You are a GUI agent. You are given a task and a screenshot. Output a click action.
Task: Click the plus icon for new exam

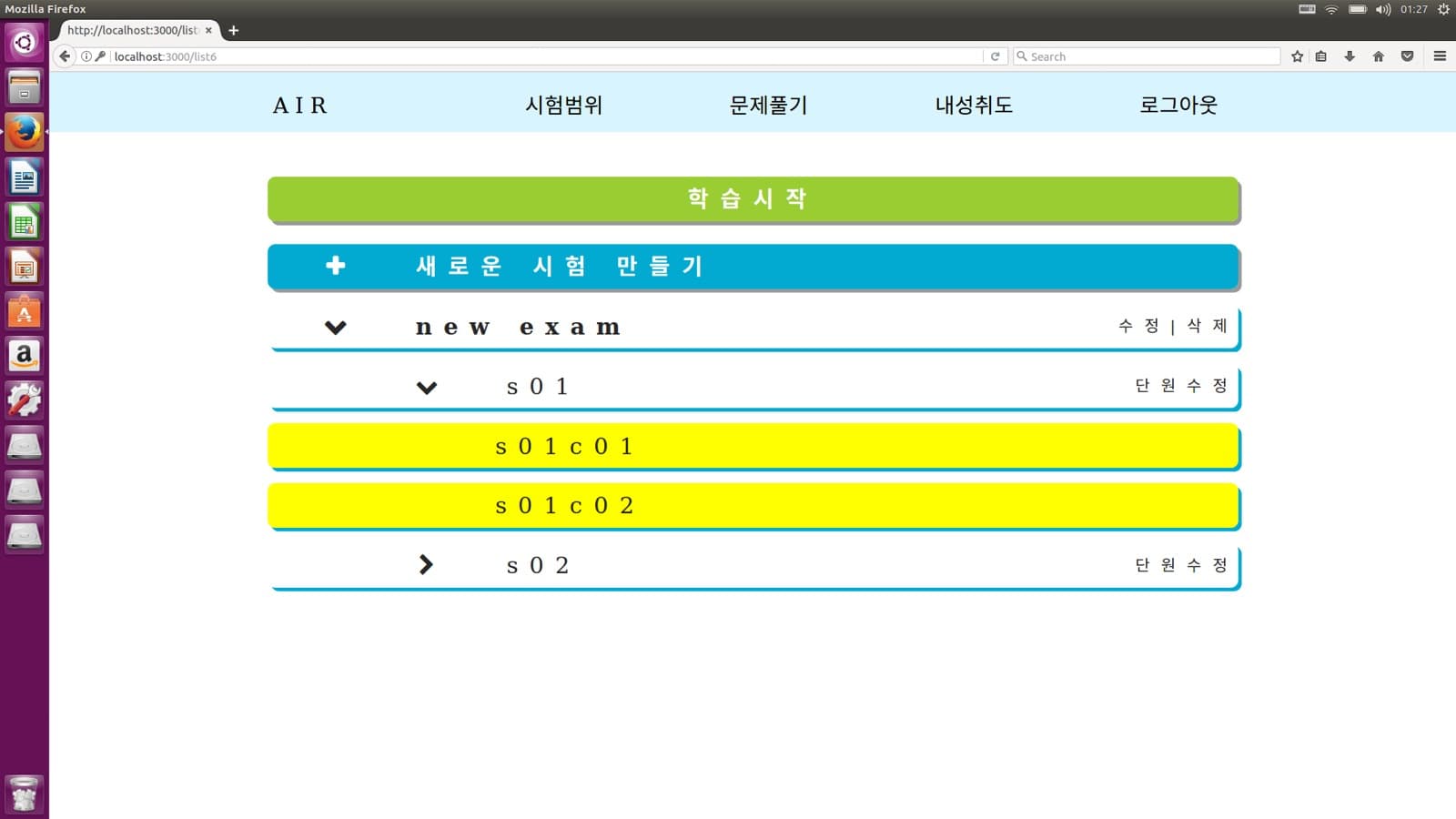[336, 265]
